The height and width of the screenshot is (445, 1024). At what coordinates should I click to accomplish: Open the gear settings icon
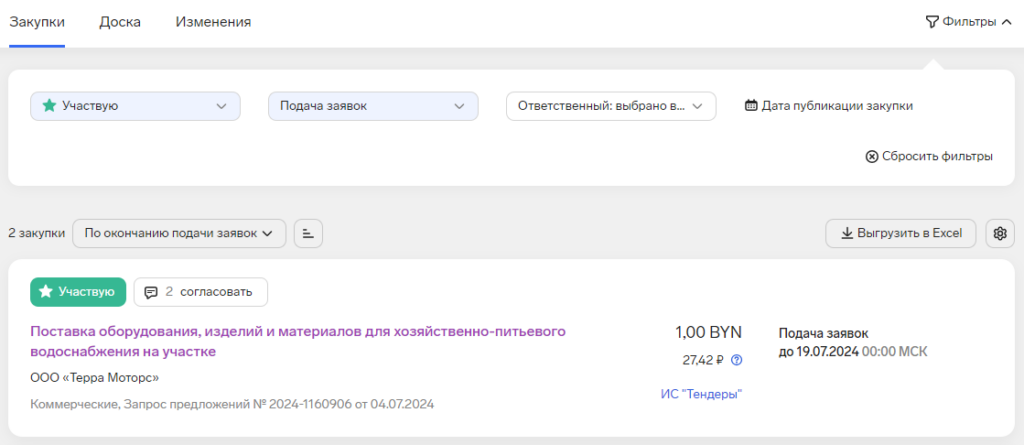[999, 234]
